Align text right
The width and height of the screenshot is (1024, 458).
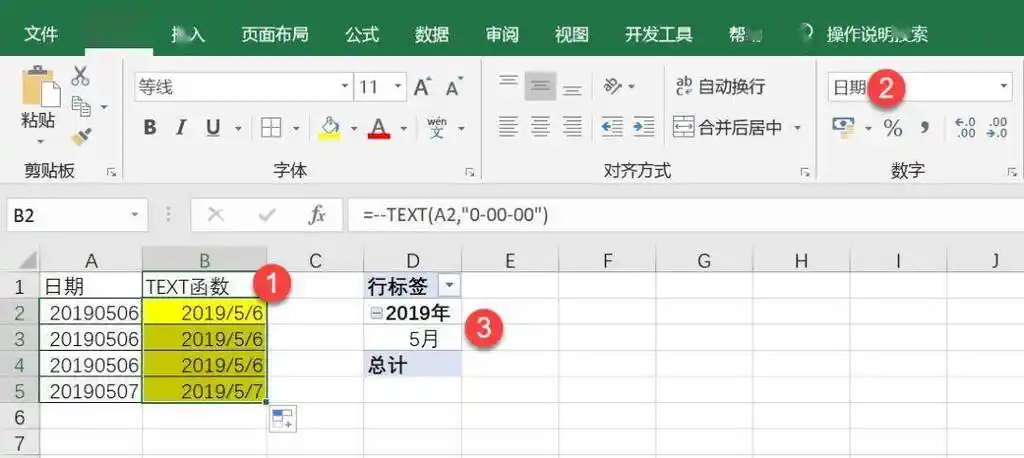pyautogui.click(x=572, y=127)
